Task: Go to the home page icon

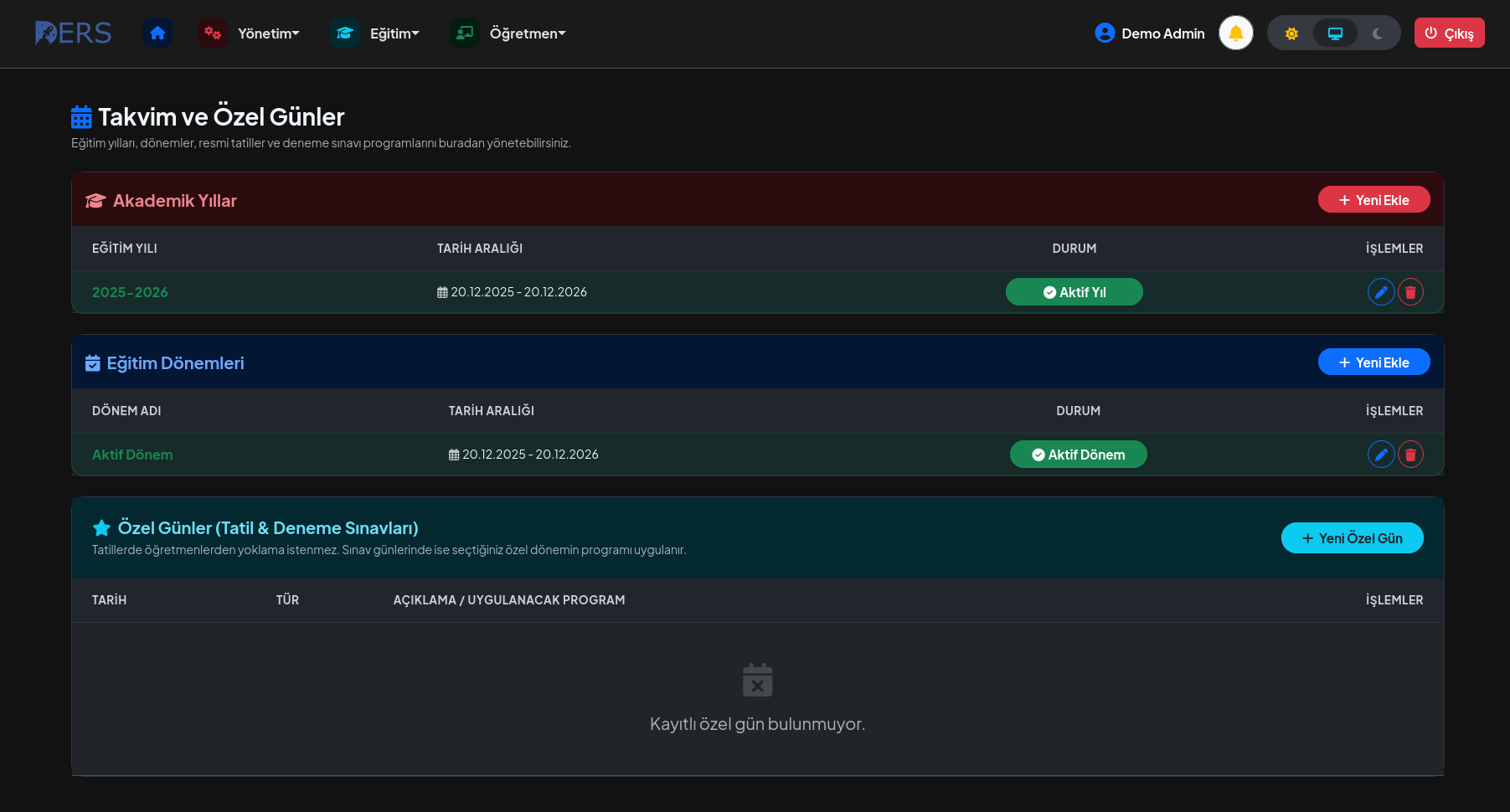Action: pyautogui.click(x=157, y=33)
